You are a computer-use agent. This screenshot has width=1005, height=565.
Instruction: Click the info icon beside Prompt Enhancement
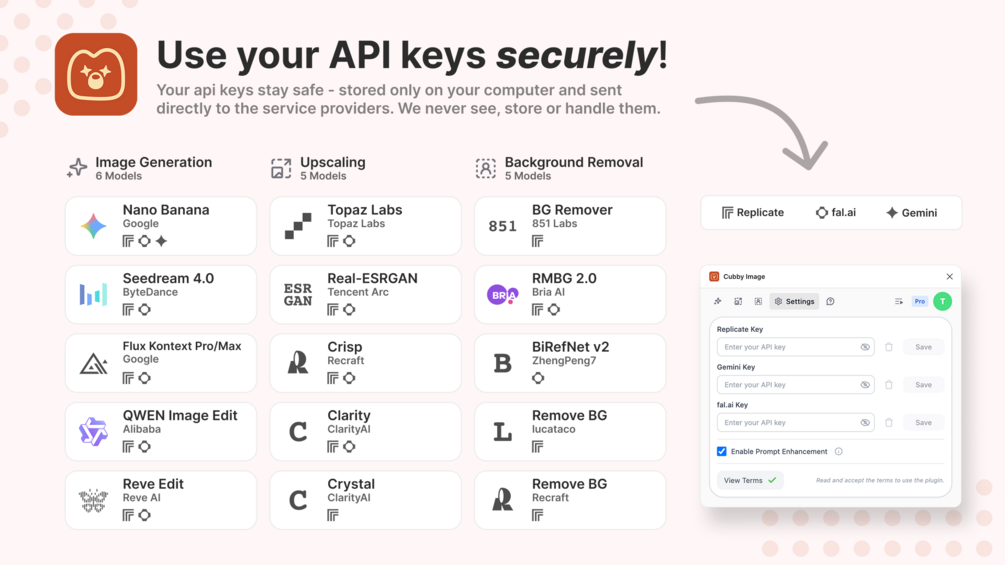coord(839,452)
